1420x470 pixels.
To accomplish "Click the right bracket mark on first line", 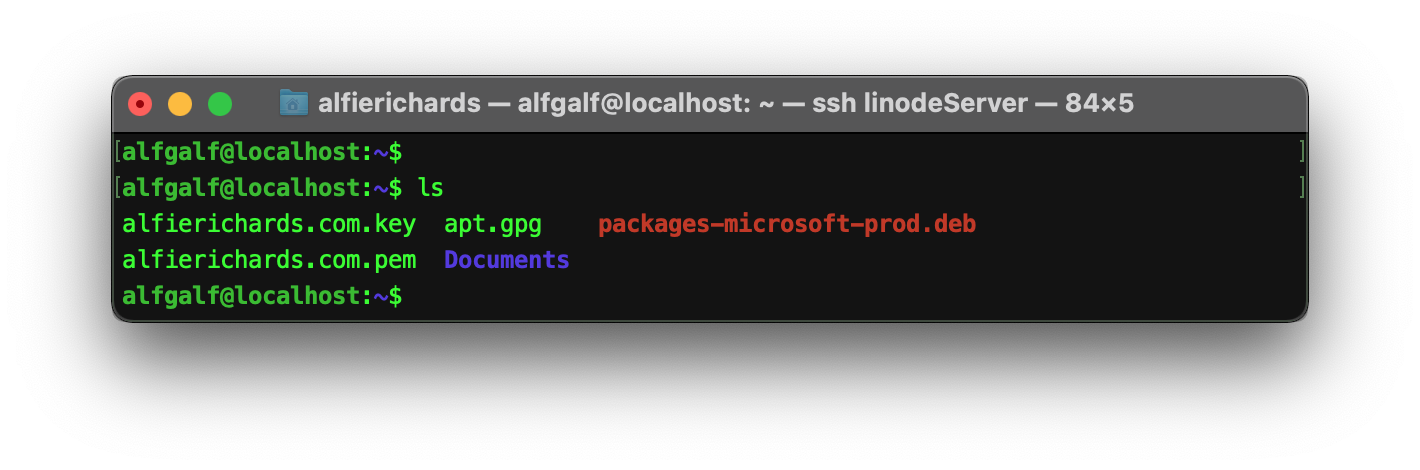I will [x=1302, y=152].
